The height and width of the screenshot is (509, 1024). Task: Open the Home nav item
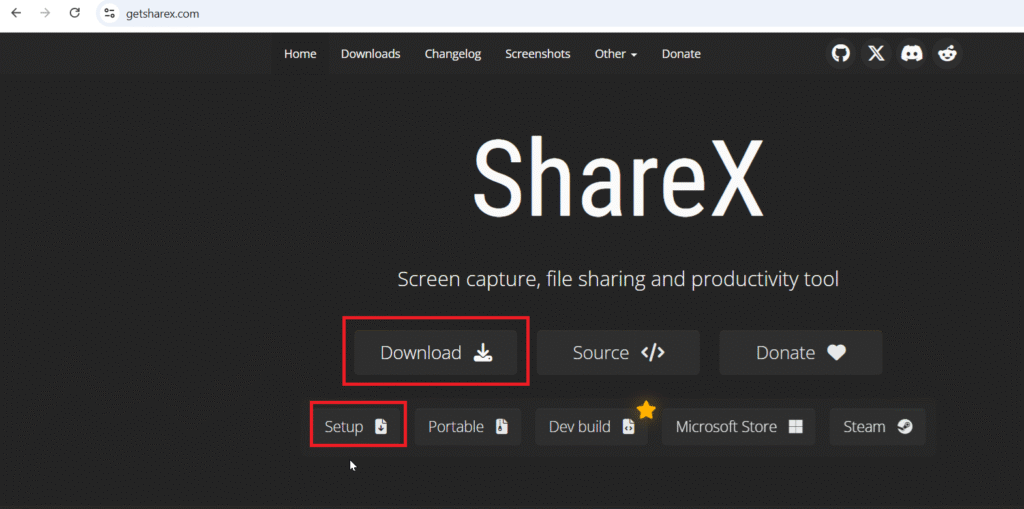pos(300,54)
